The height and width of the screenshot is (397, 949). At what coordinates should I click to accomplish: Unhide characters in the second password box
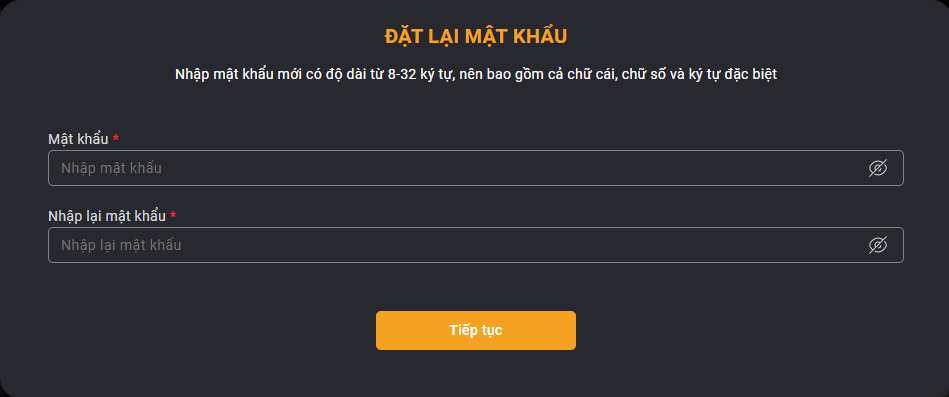tap(878, 245)
